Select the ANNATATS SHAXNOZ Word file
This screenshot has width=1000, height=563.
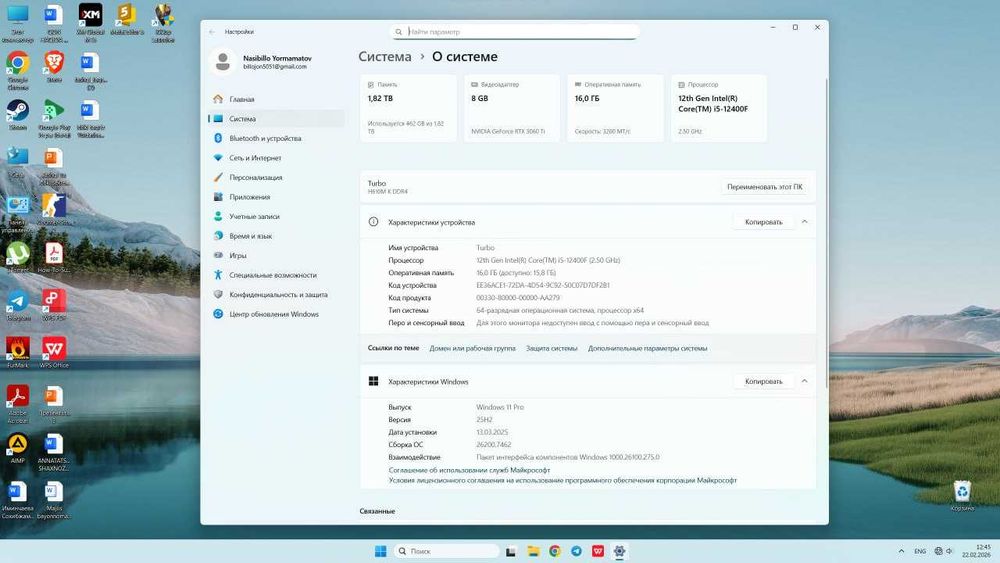click(x=54, y=452)
